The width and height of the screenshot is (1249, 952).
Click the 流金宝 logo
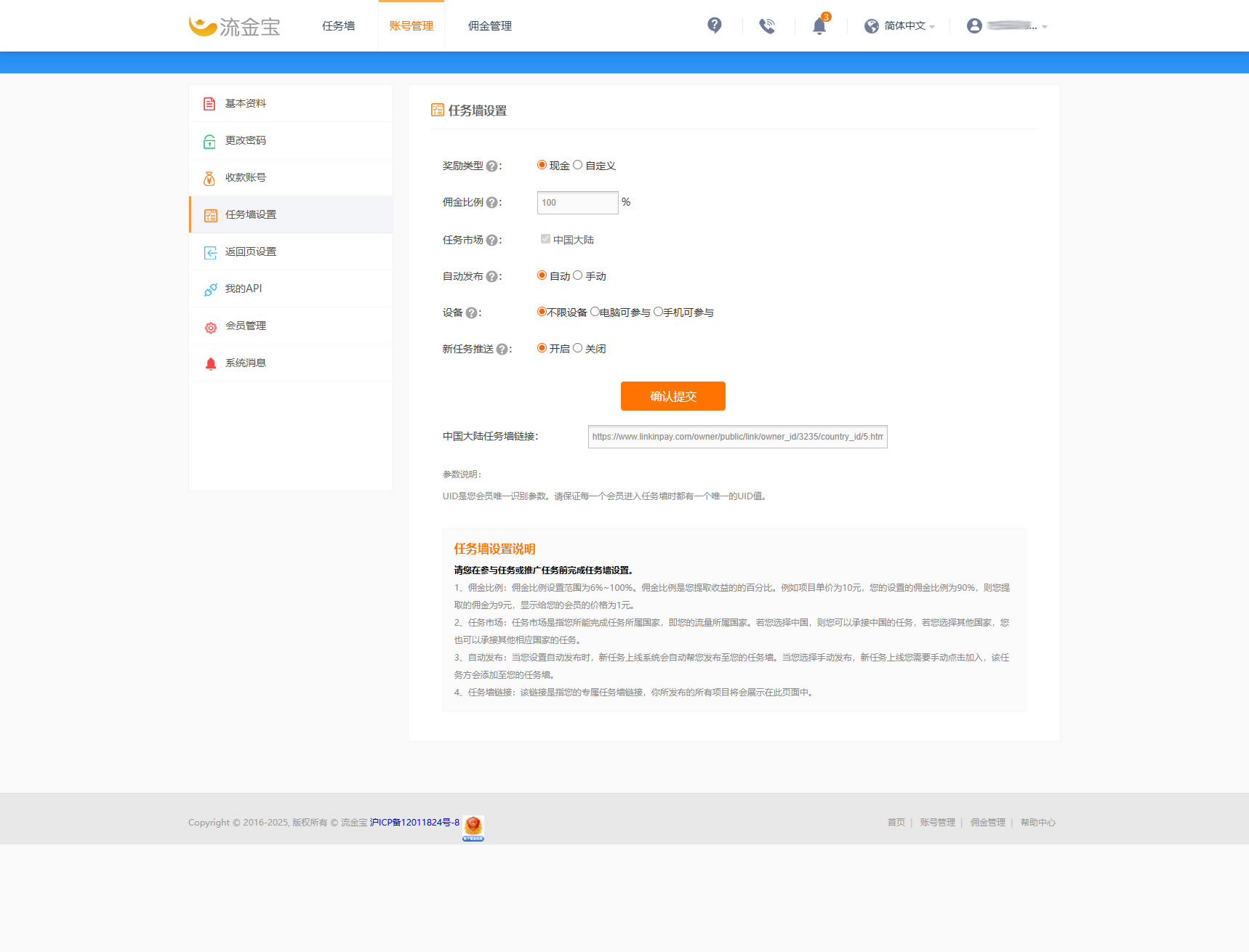tap(234, 26)
